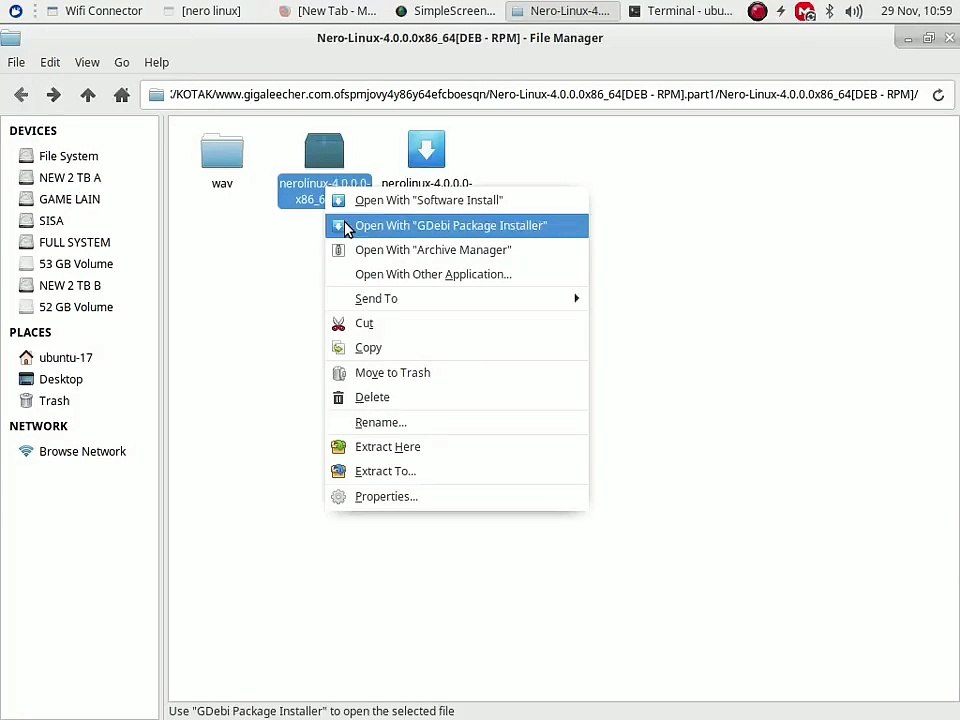
Task: Choose Open With Other Application...
Action: (457, 274)
